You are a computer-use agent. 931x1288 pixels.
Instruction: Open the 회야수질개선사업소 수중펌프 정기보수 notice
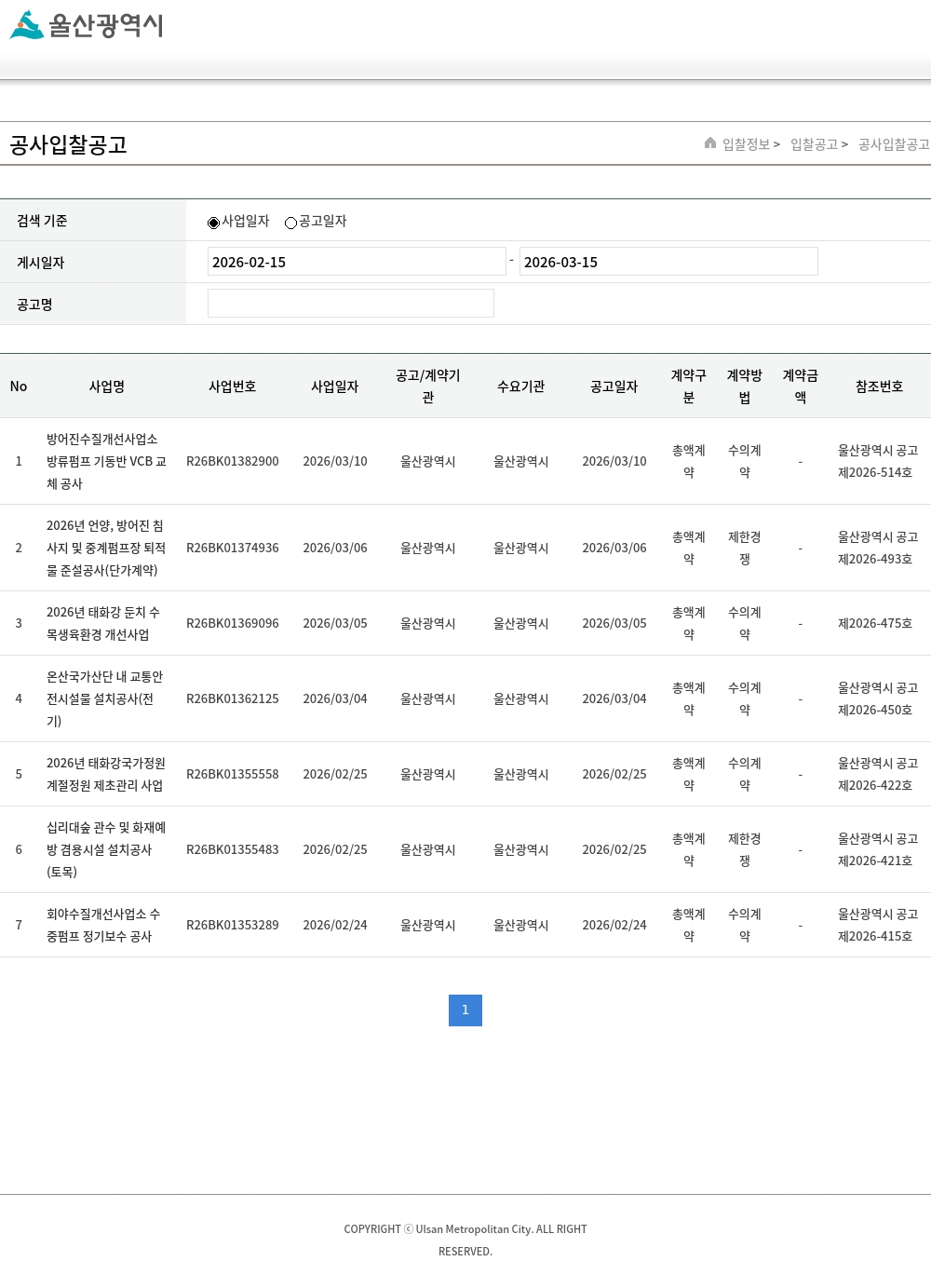pos(102,925)
